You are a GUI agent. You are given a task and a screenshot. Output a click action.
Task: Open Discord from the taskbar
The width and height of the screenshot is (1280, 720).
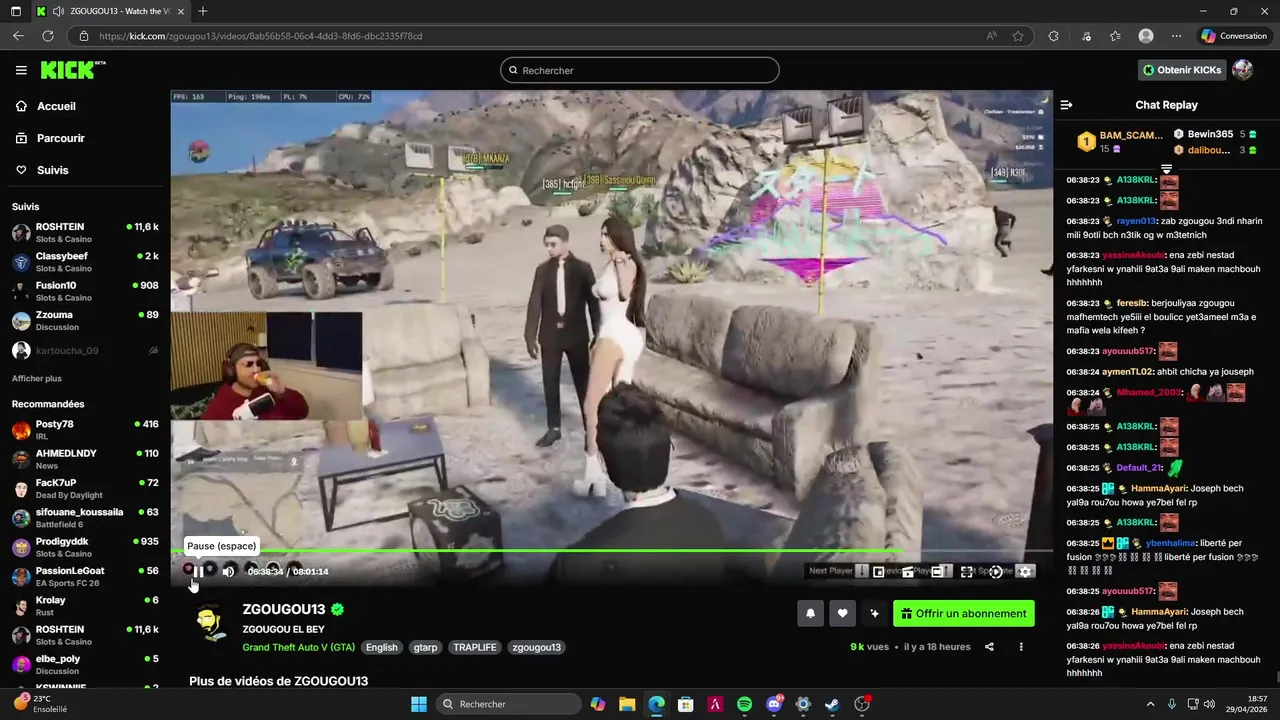(774, 704)
